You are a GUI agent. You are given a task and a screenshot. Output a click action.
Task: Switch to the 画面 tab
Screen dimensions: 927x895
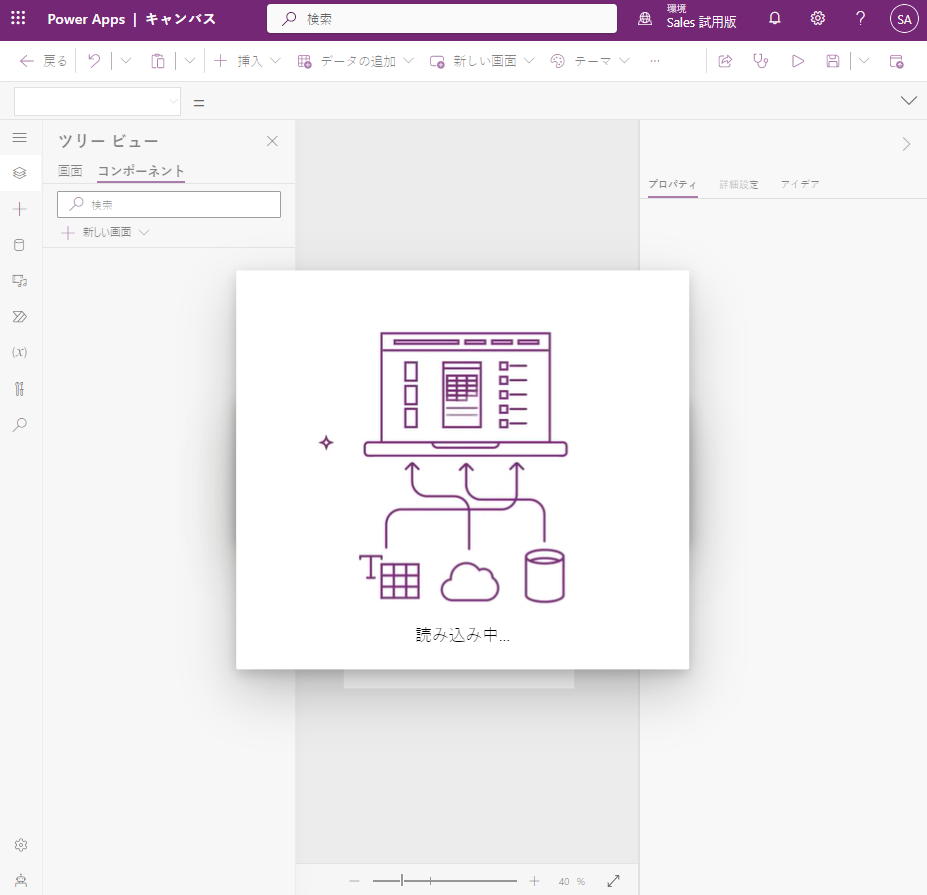(70, 171)
